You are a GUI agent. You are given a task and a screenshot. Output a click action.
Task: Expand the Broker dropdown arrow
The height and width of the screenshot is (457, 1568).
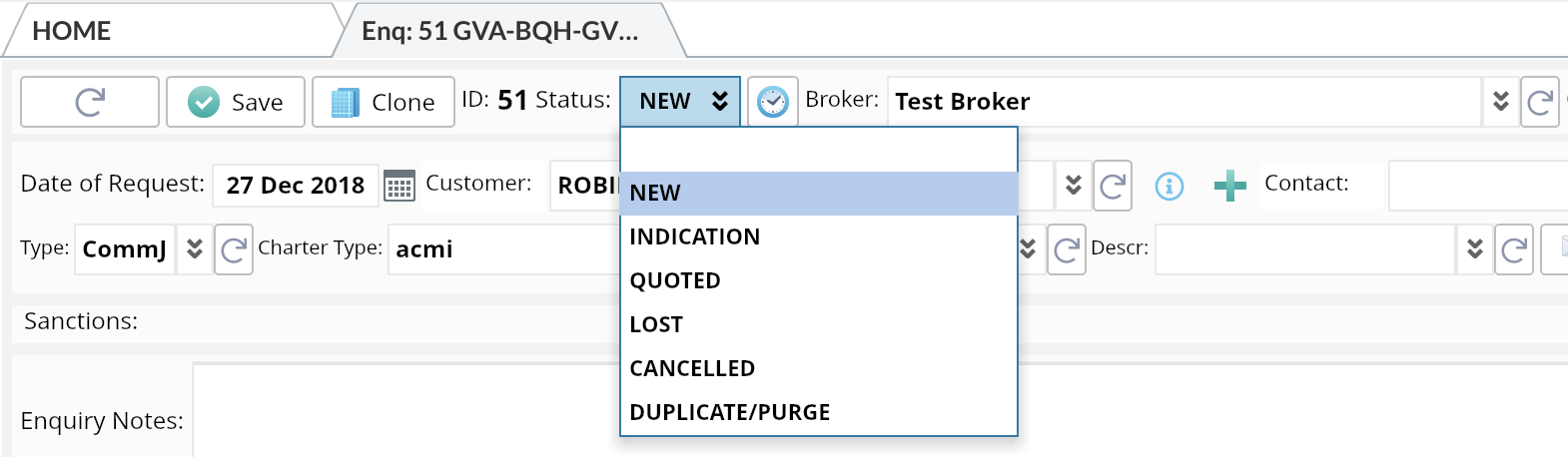tap(1500, 102)
